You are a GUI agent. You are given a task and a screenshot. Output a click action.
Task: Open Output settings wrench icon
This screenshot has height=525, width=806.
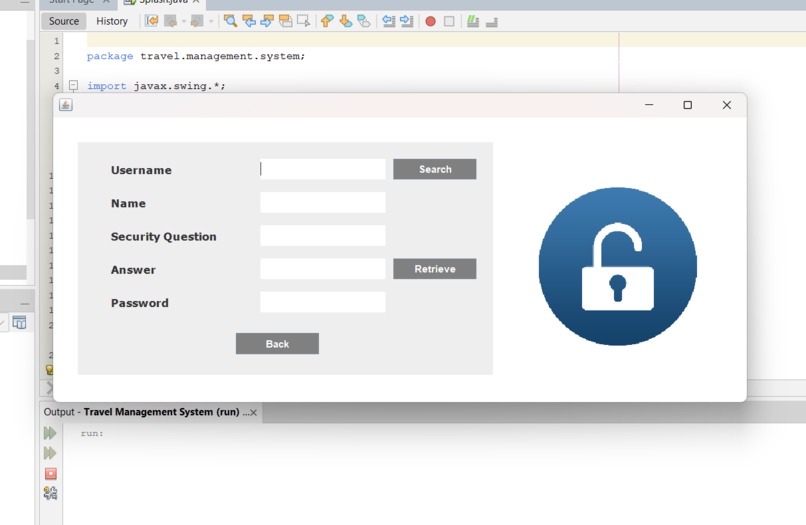coord(50,494)
